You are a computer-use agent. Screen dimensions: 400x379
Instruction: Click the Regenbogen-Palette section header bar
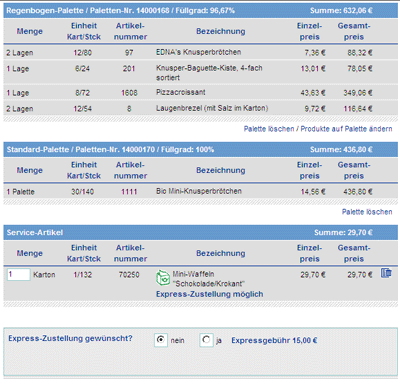201,11
